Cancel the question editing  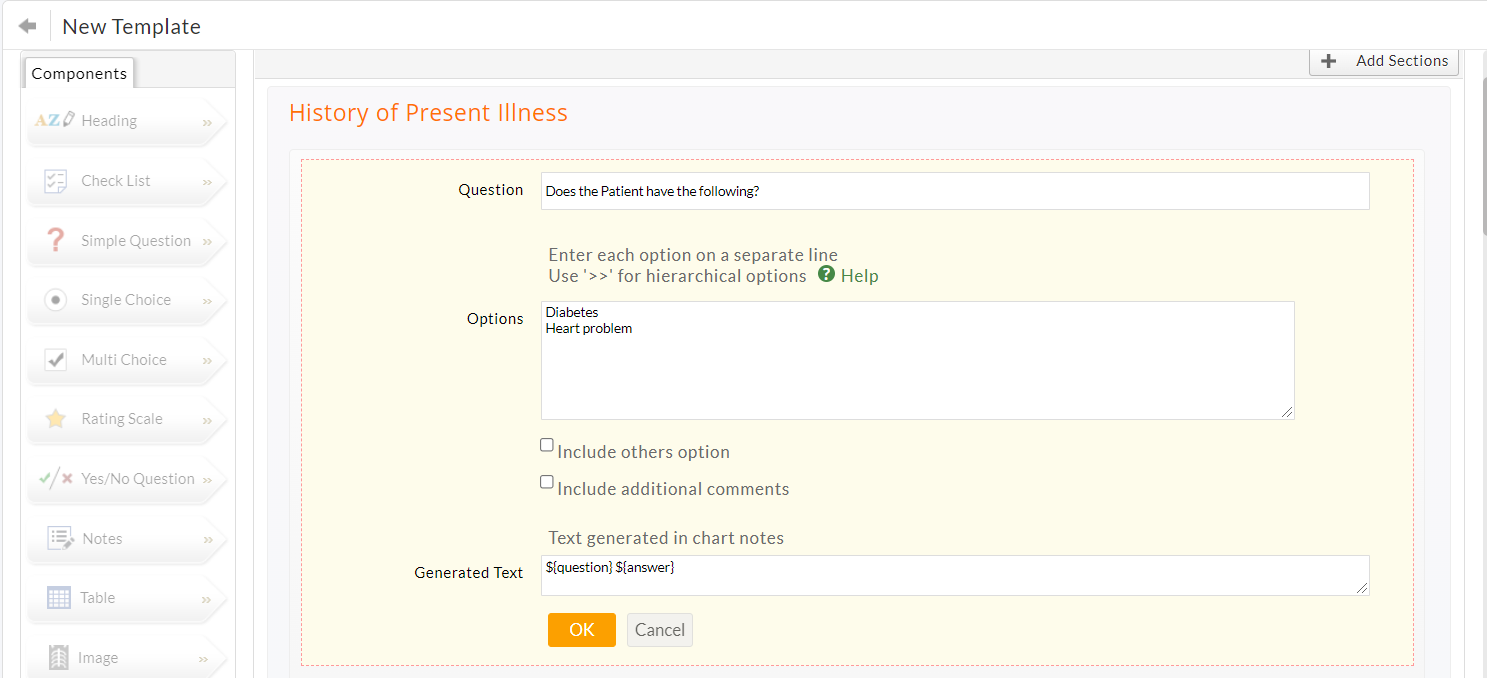[x=659, y=630]
